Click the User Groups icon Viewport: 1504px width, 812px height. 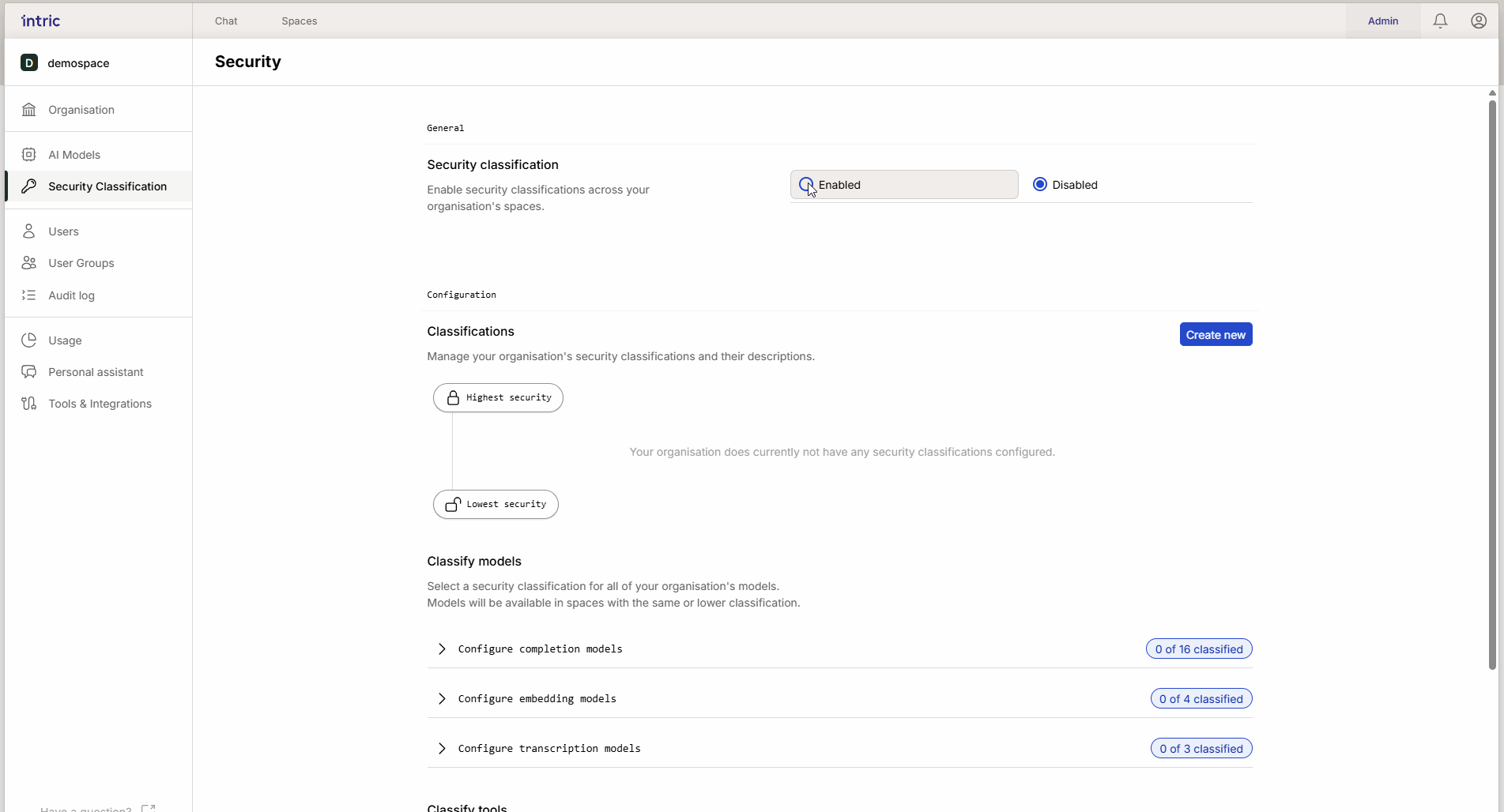(29, 263)
